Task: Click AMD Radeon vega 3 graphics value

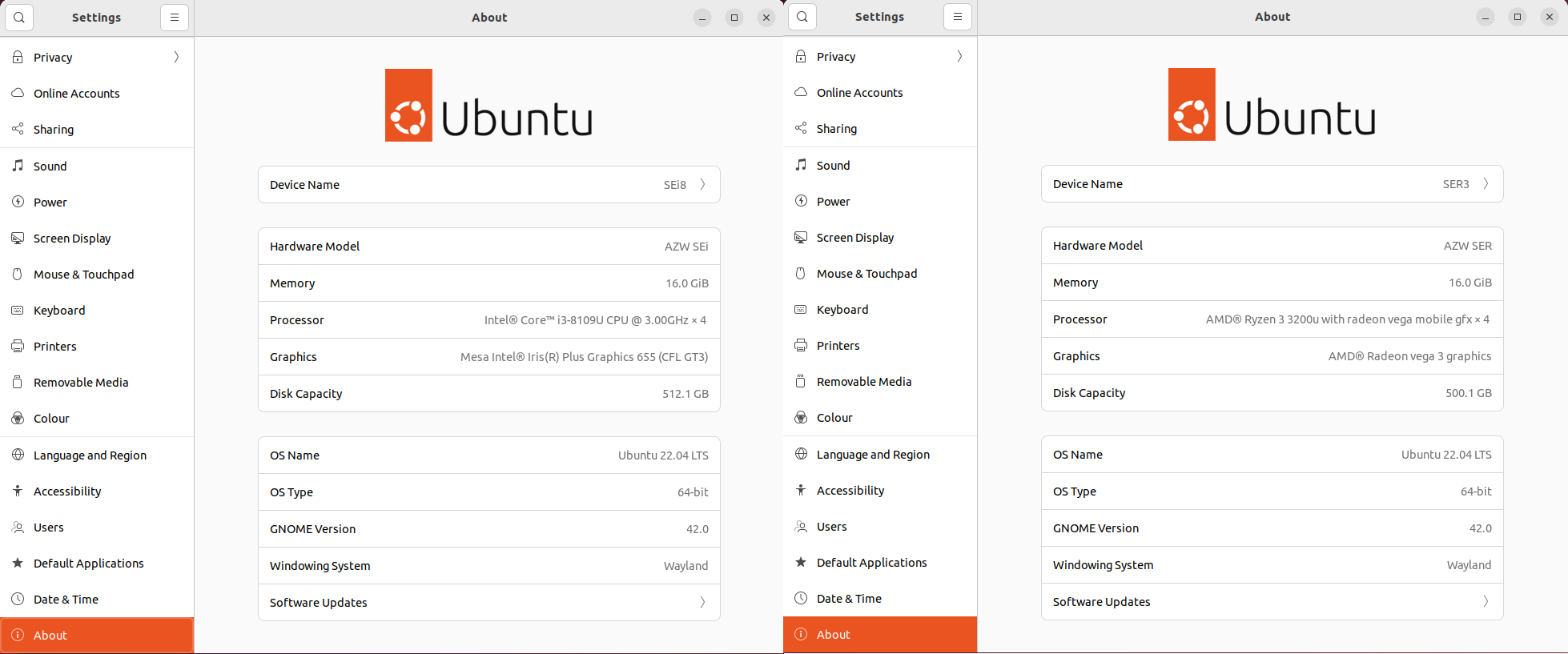Action: click(1410, 356)
